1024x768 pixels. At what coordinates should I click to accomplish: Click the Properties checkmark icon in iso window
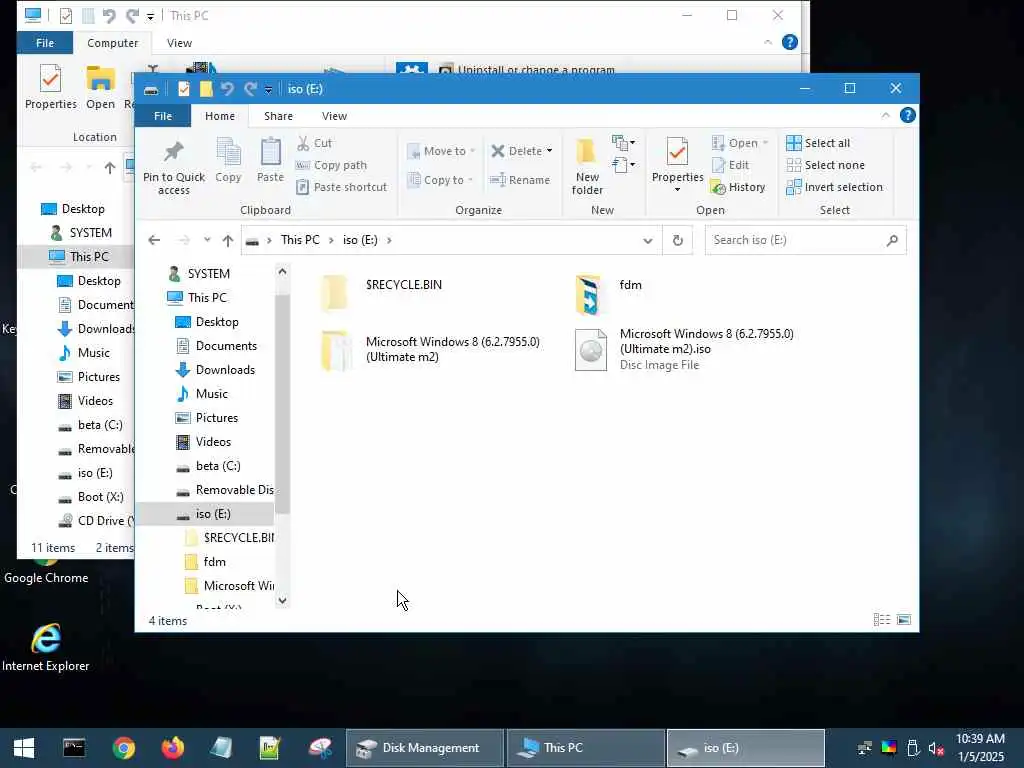(x=677, y=152)
